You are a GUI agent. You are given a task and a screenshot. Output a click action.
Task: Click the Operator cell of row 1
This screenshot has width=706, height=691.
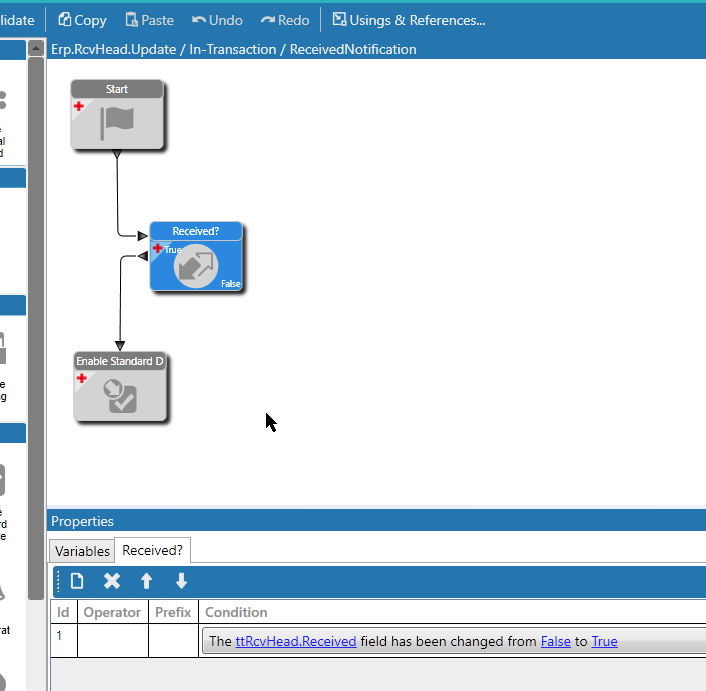[113, 640]
